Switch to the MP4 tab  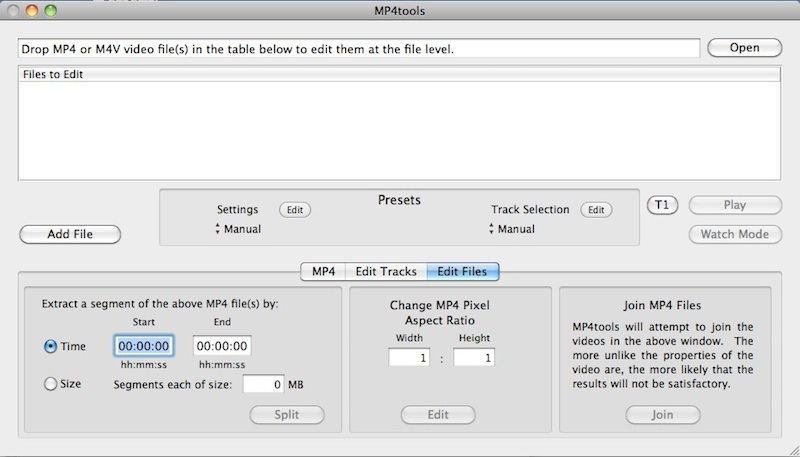click(323, 271)
